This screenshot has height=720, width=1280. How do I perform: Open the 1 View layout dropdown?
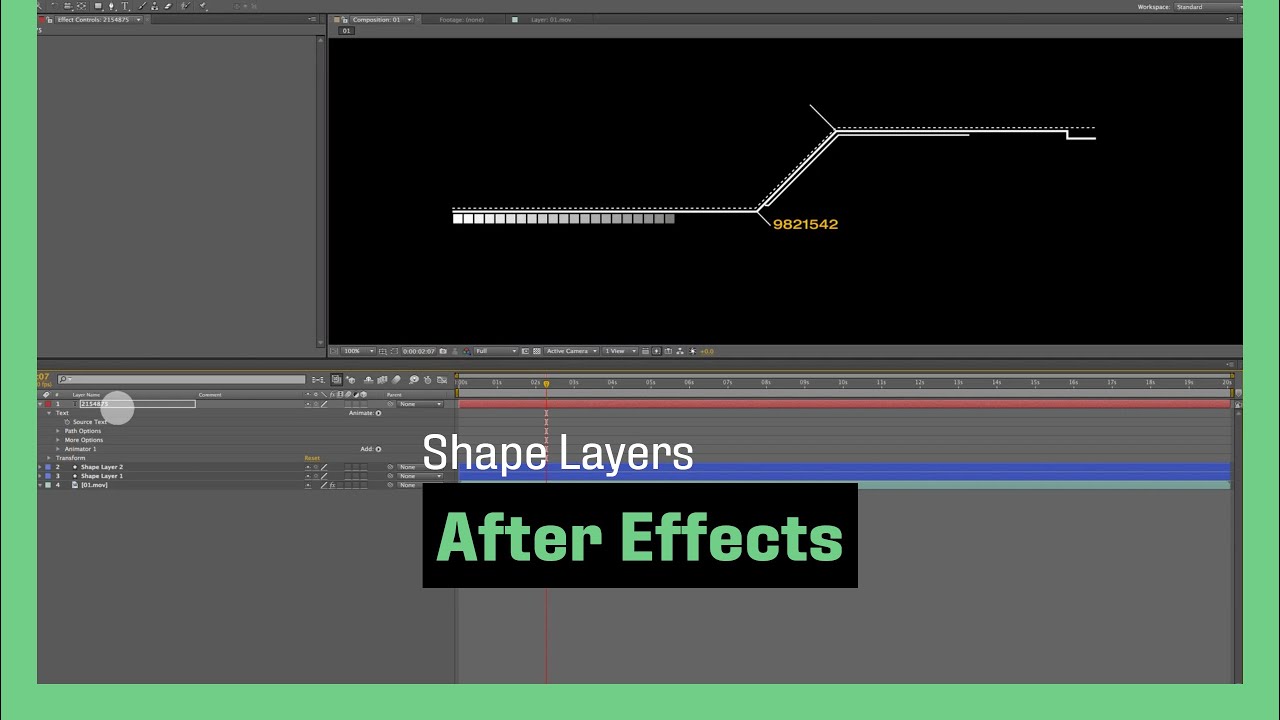[621, 351]
